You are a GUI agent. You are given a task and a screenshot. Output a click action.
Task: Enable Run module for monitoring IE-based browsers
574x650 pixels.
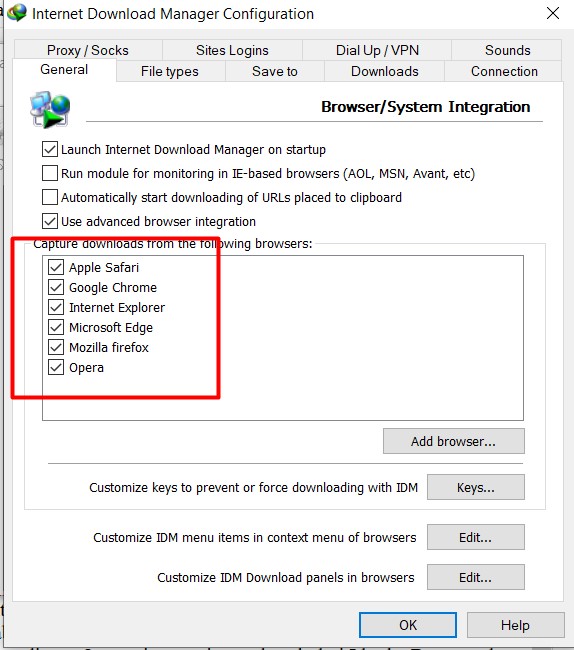pos(50,173)
